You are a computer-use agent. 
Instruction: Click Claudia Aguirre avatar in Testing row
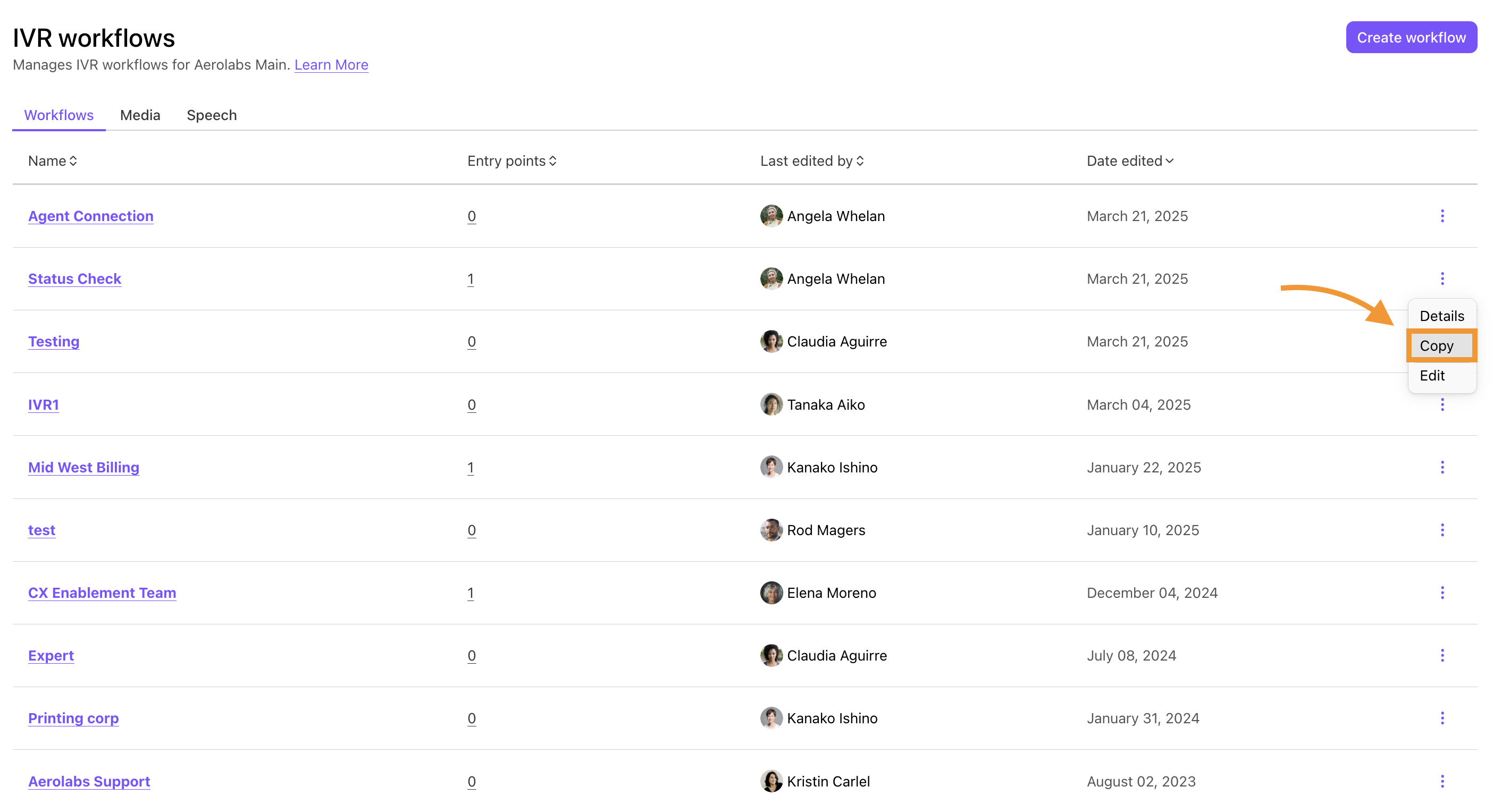pyautogui.click(x=771, y=341)
